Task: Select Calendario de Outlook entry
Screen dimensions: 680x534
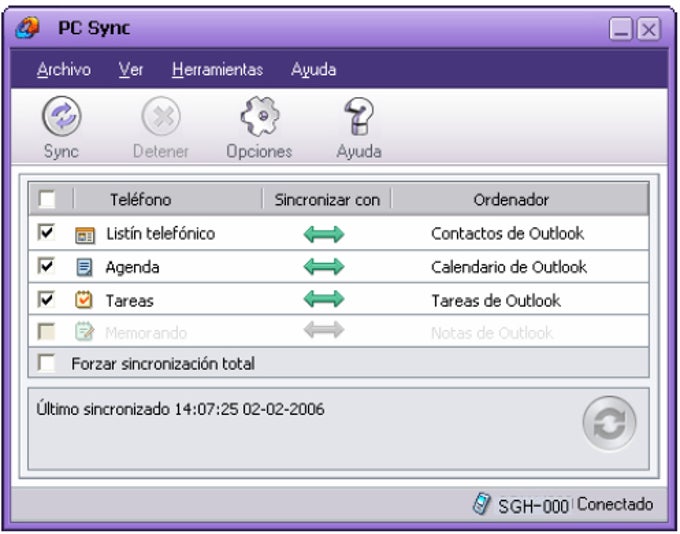Action: pos(509,267)
